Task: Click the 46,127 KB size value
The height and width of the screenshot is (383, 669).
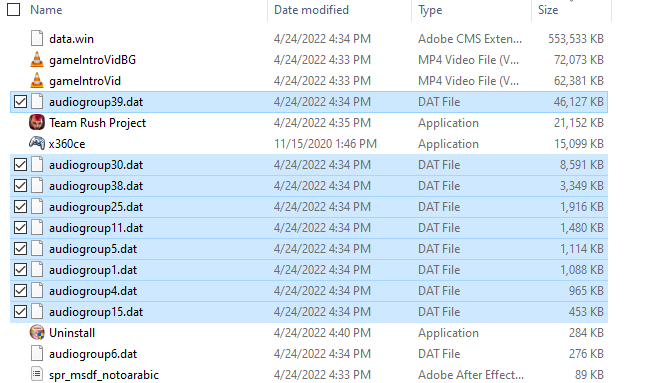Action: [x=579, y=102]
